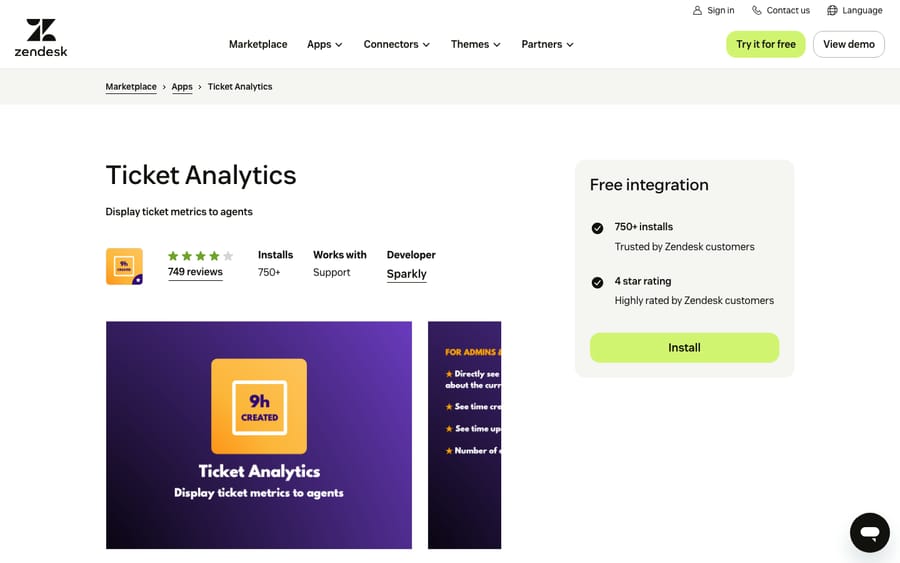
Task: Click checkmark beside 4 star rating
Action: tap(597, 282)
